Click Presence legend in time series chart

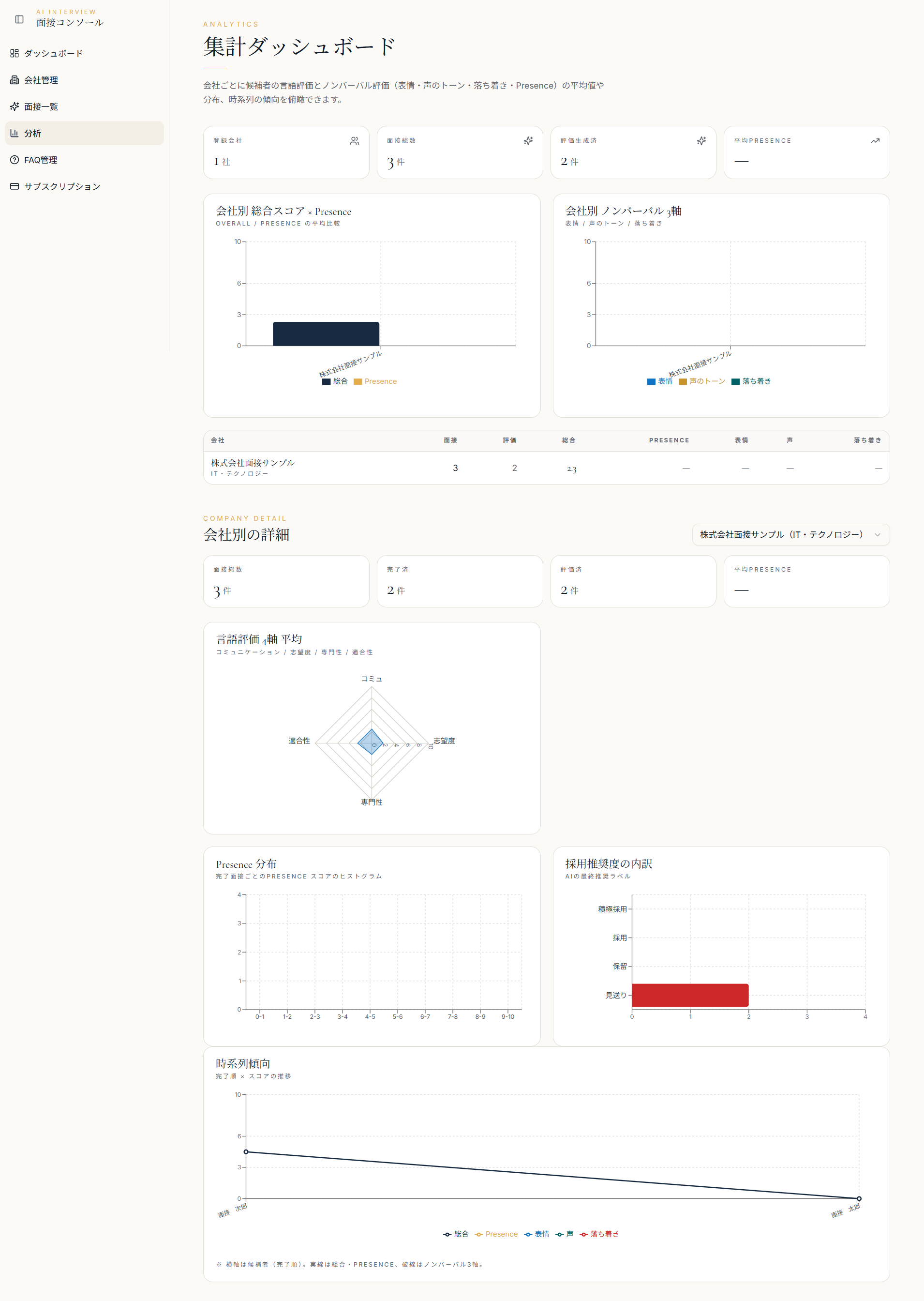click(496, 1234)
